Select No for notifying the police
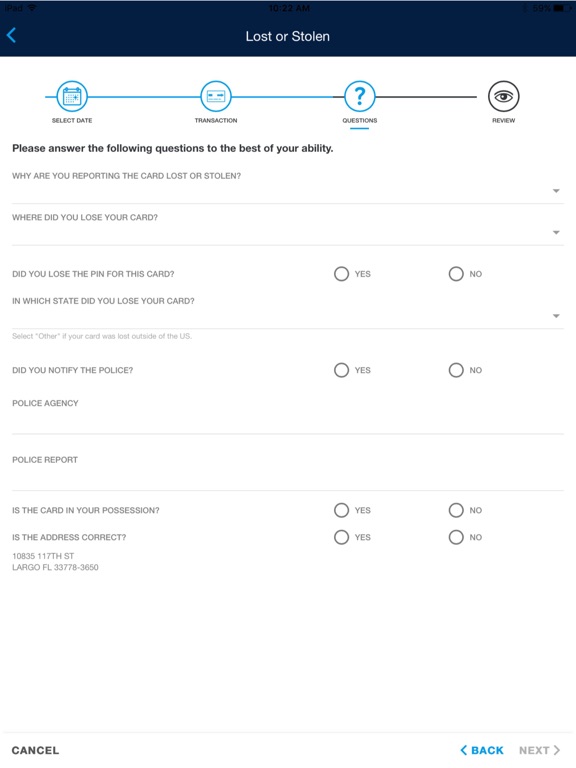Viewport: 576px width, 768px height. coord(456,370)
